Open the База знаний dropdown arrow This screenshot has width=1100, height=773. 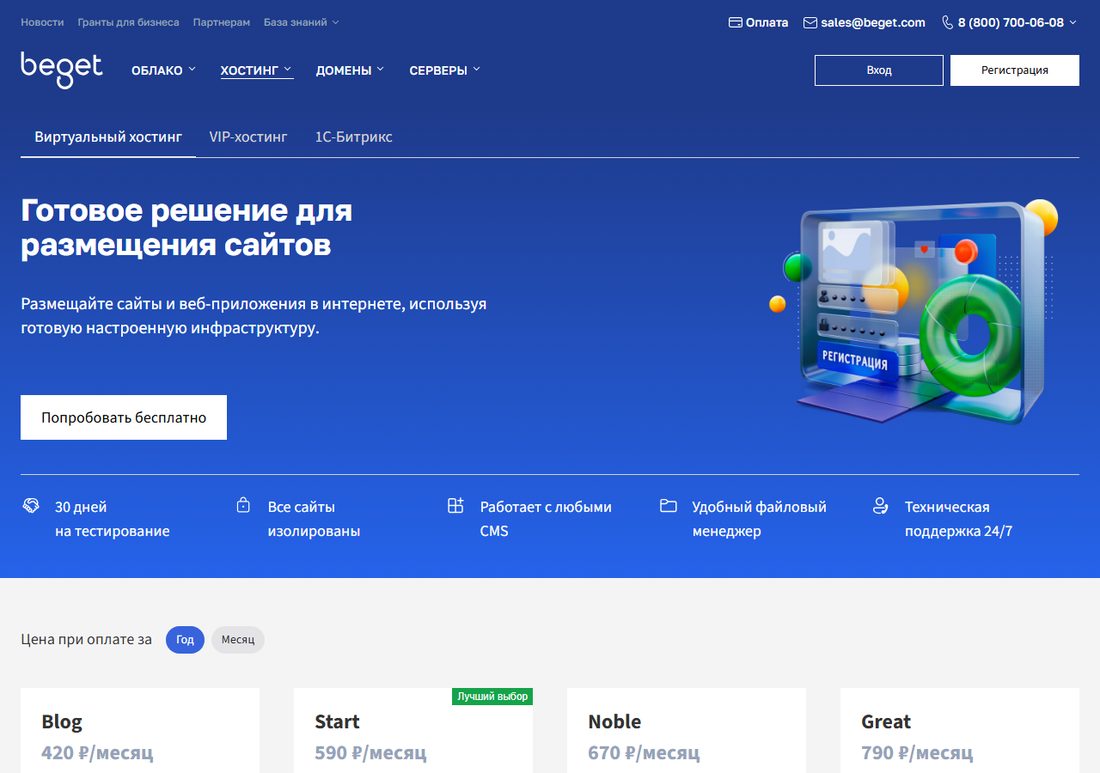tap(335, 22)
